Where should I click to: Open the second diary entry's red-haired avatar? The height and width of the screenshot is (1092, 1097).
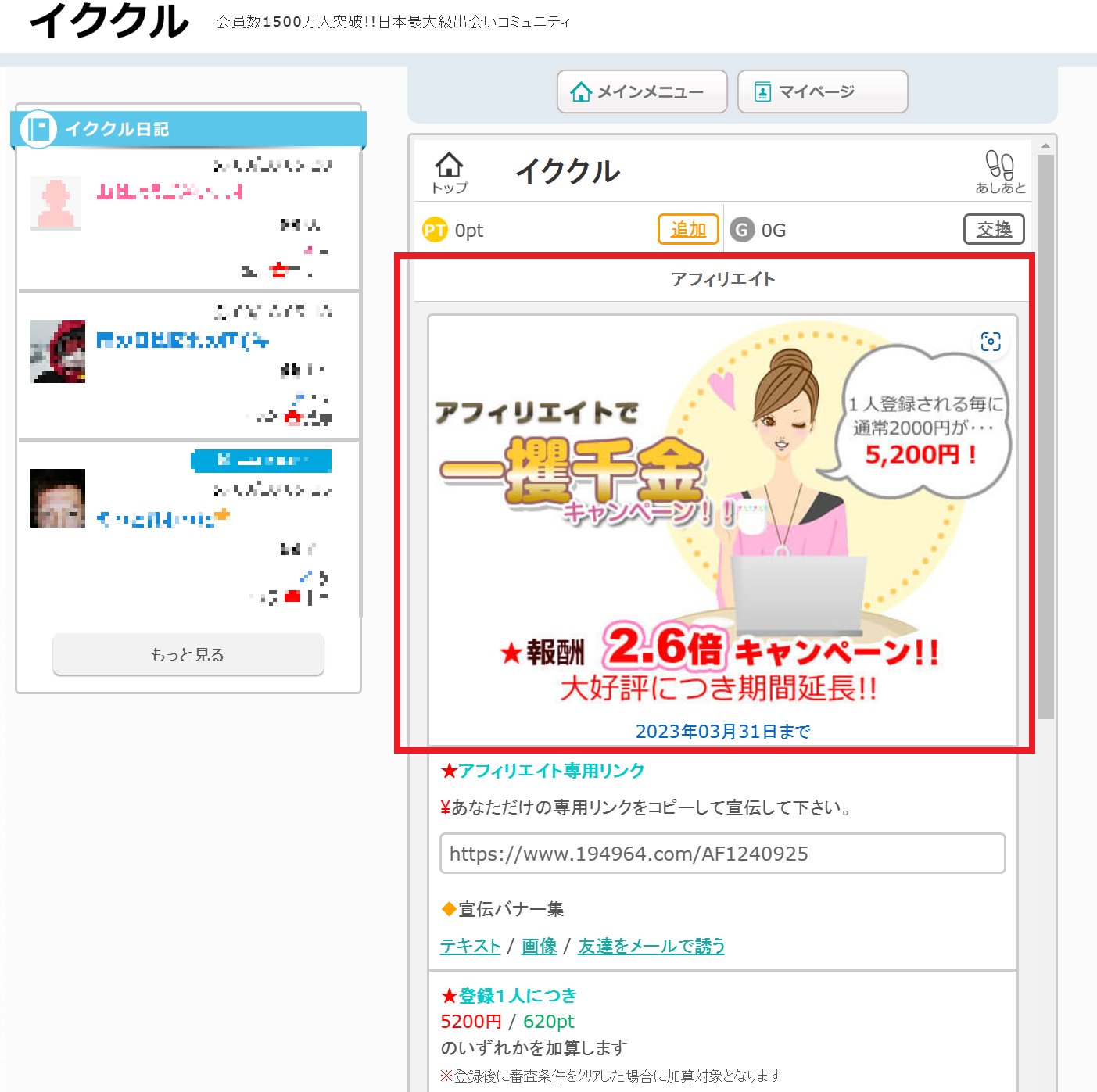58,351
